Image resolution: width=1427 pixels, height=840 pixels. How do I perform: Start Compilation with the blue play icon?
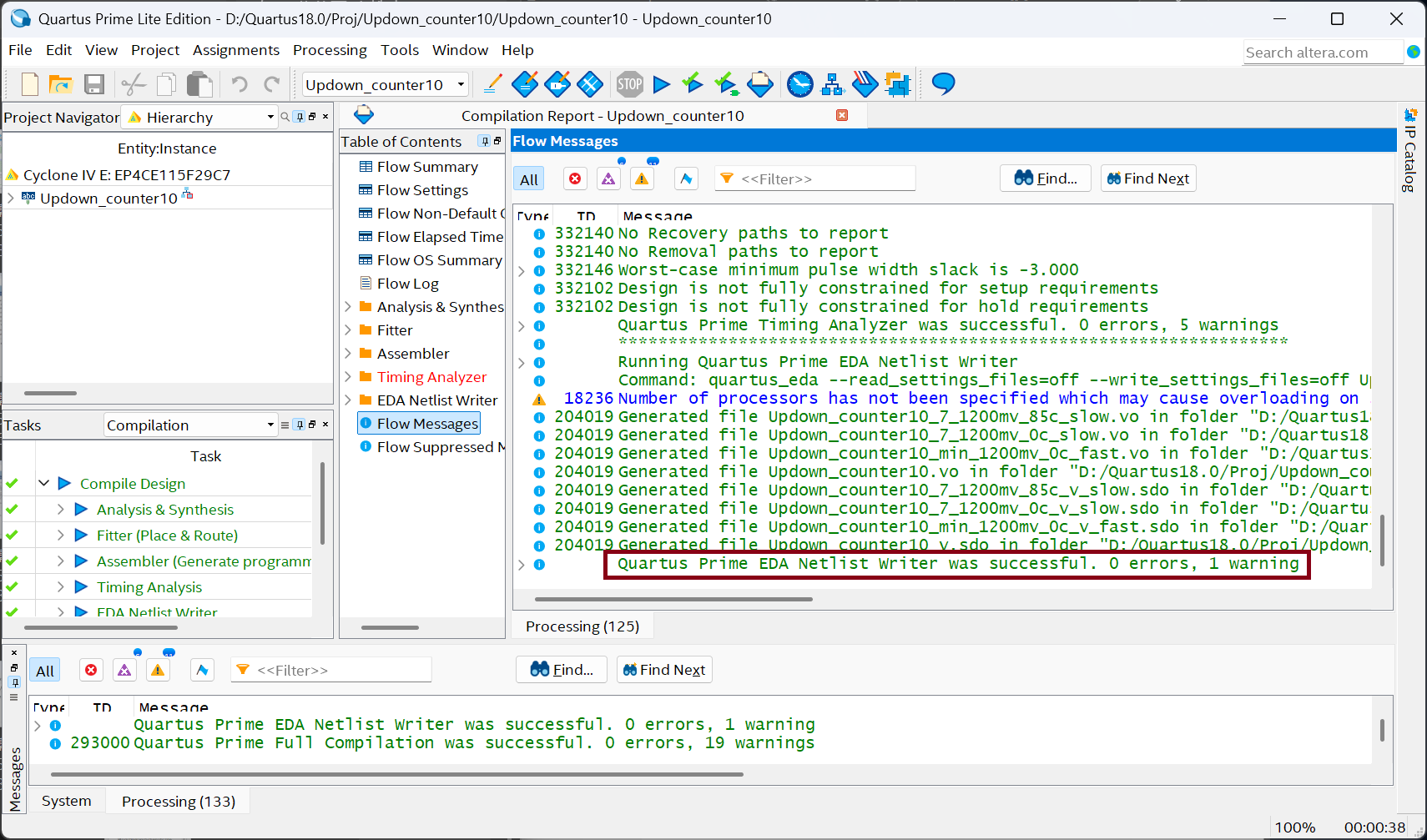pos(662,84)
